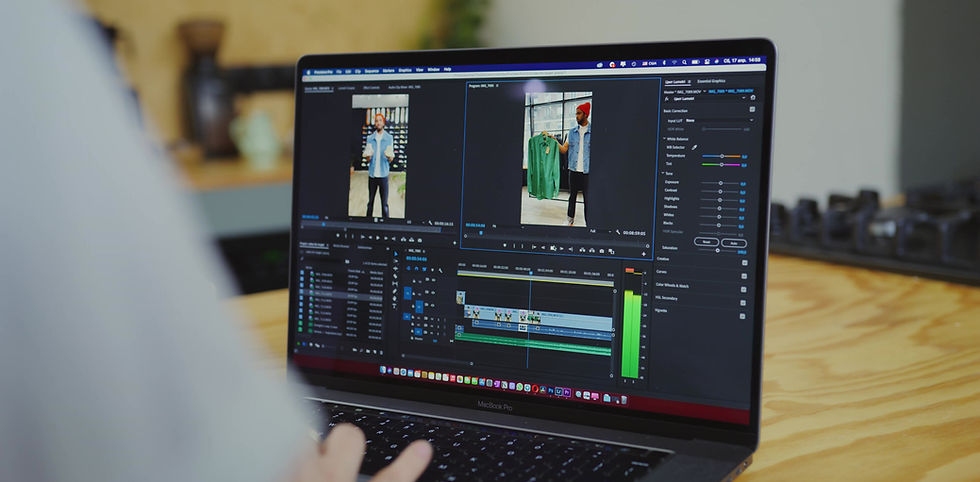Select the Pen tool
The width and height of the screenshot is (980, 482).
coord(395,291)
